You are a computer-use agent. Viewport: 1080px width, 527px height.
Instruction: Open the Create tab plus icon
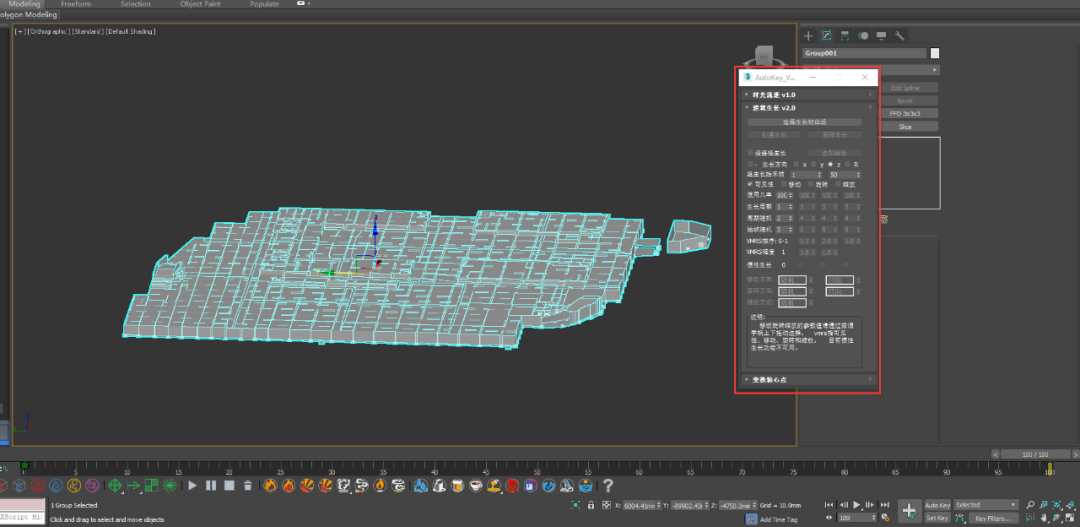coord(809,36)
